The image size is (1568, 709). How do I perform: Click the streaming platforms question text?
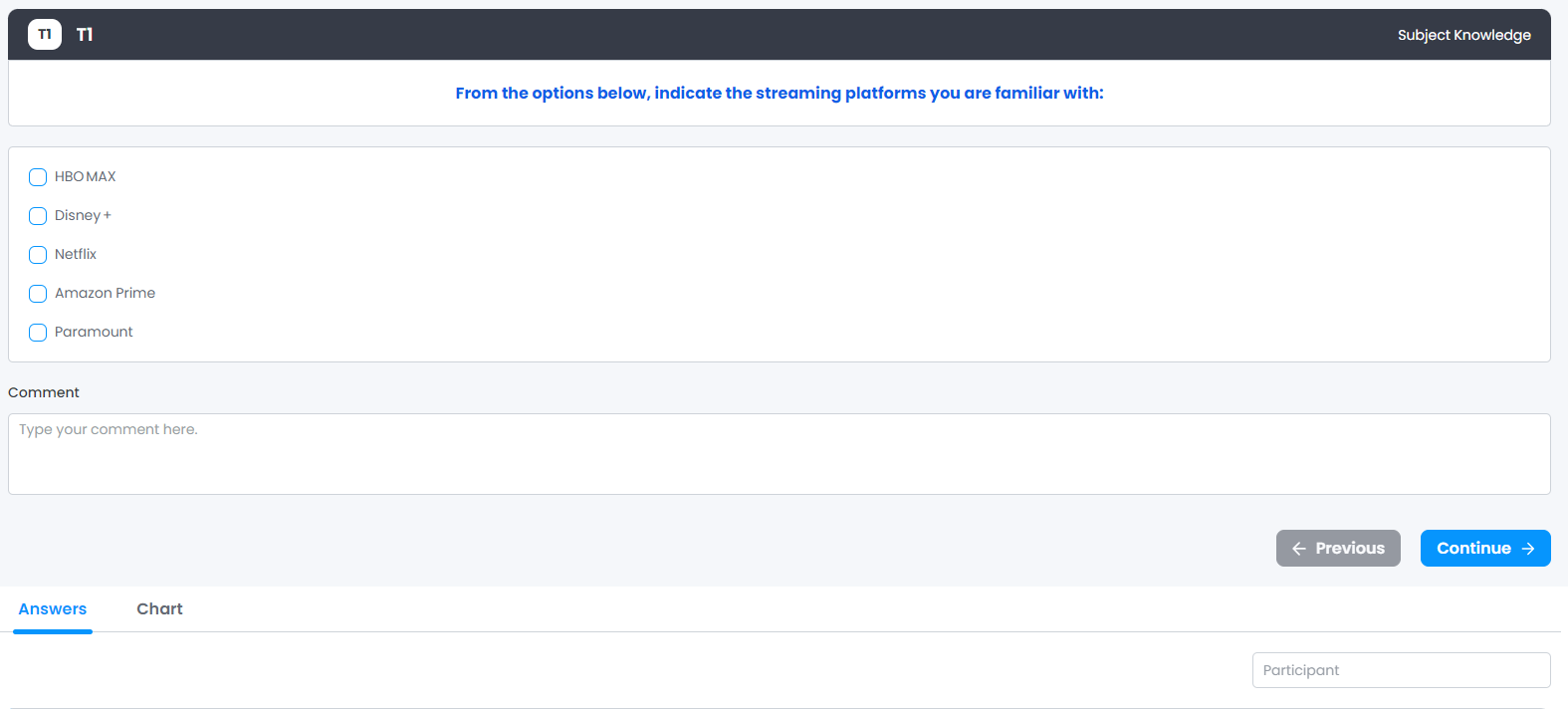pos(780,93)
